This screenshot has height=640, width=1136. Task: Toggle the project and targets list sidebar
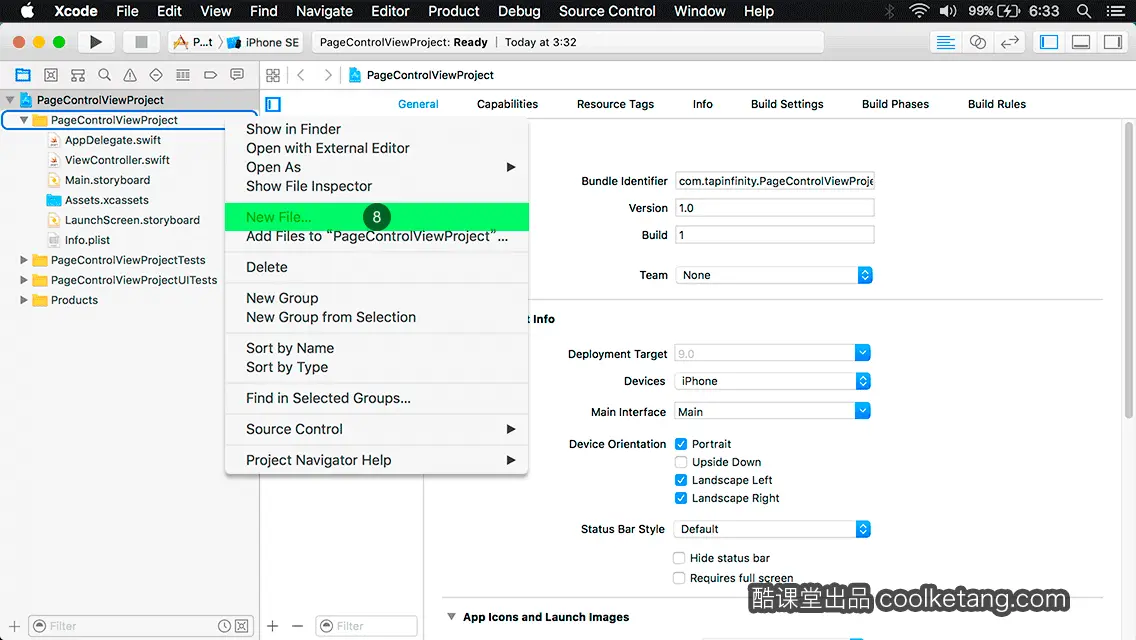(273, 104)
